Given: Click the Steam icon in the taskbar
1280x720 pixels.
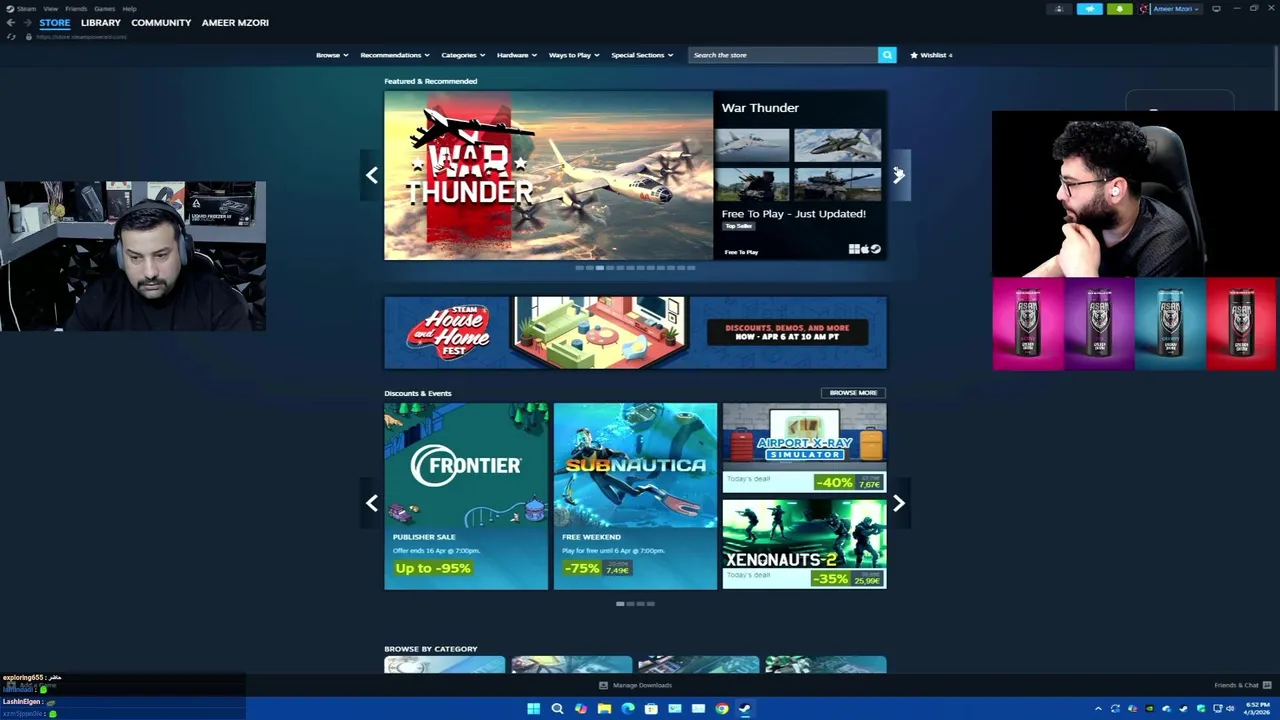Looking at the screenshot, I should pyautogui.click(x=745, y=709).
